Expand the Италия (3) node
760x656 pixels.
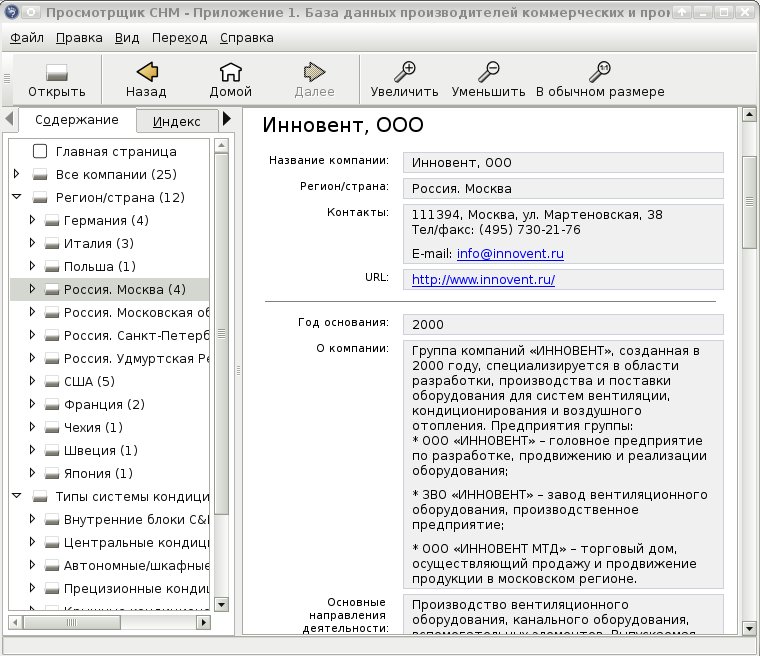32,242
